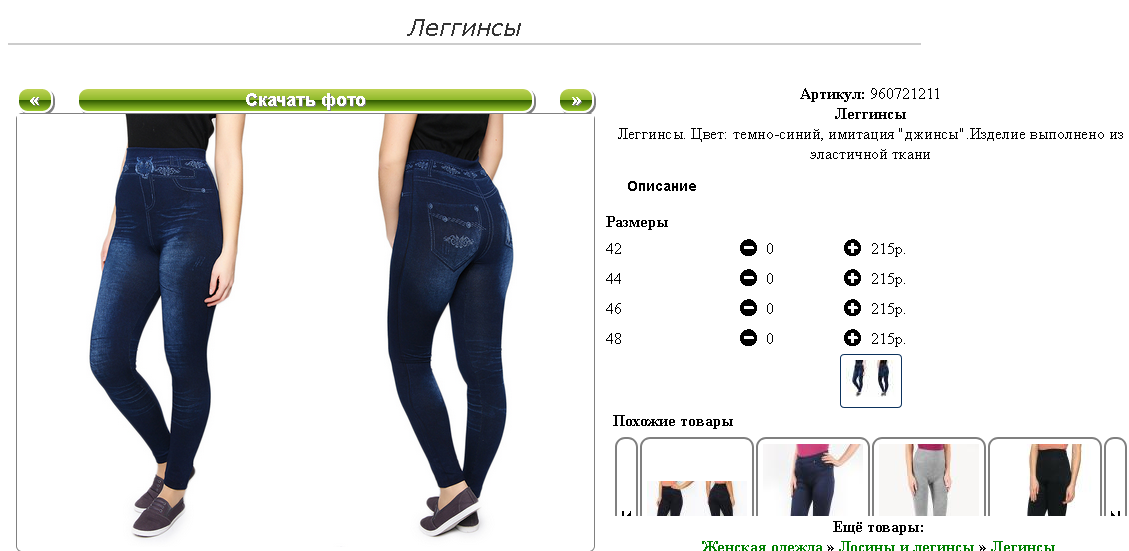Click the plus icon for size 46
This screenshot has width=1129, height=551.
click(x=852, y=308)
